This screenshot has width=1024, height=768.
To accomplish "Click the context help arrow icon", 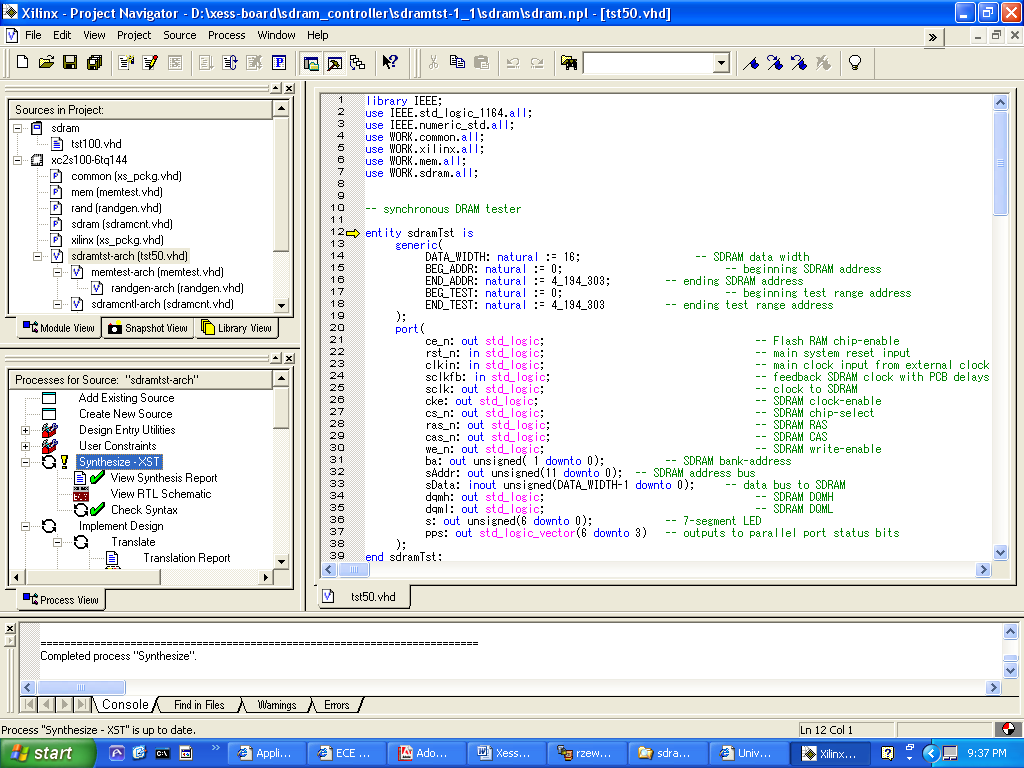I will click(390, 62).
